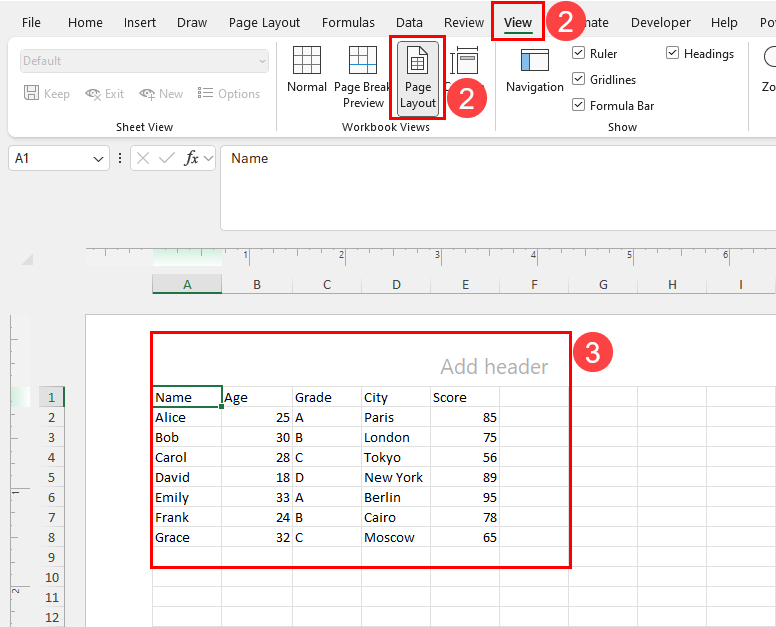Toggle the Headings checkbox
This screenshot has width=776, height=627.
672,53
